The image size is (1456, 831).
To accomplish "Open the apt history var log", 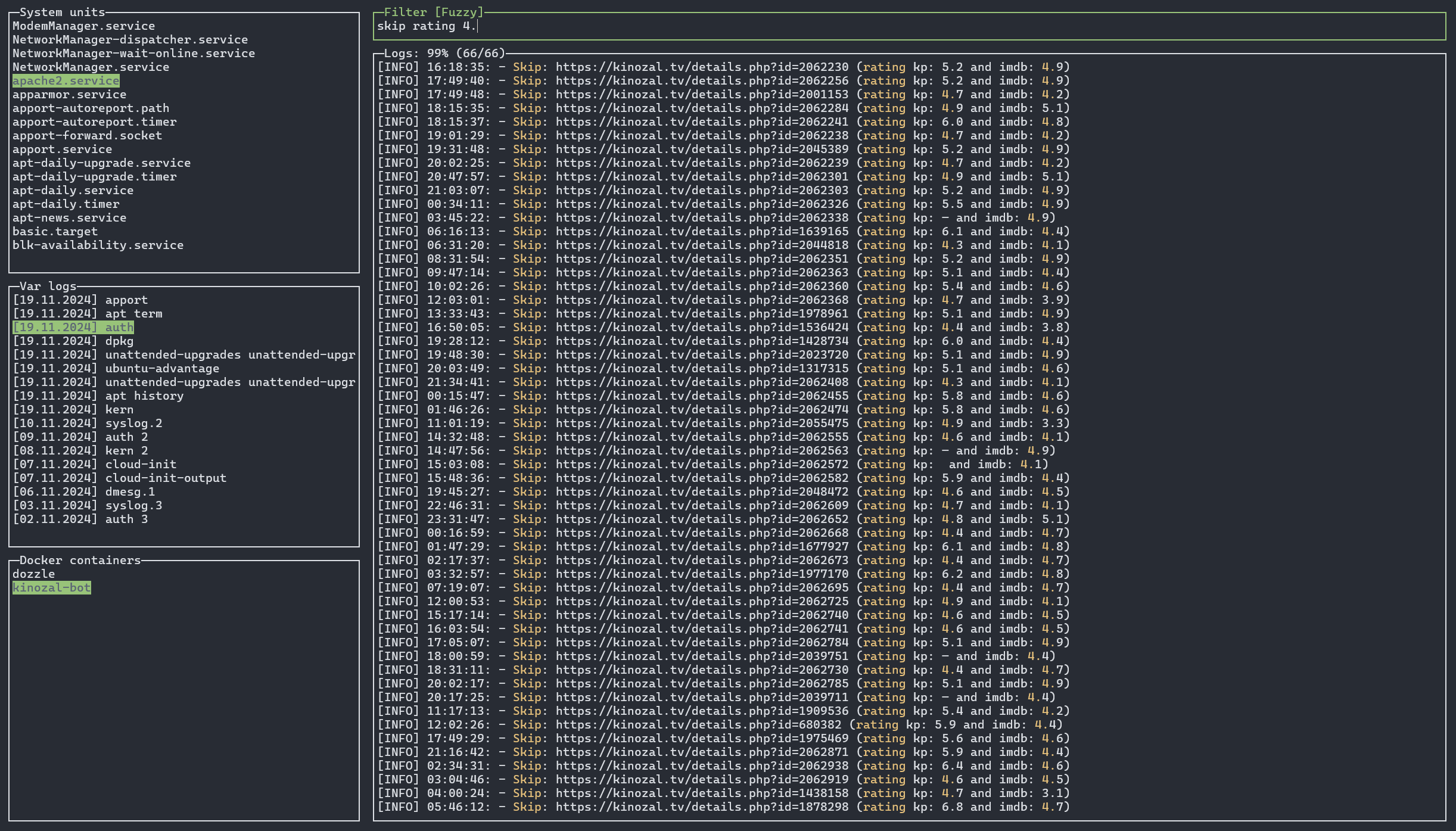I will (x=98, y=396).
